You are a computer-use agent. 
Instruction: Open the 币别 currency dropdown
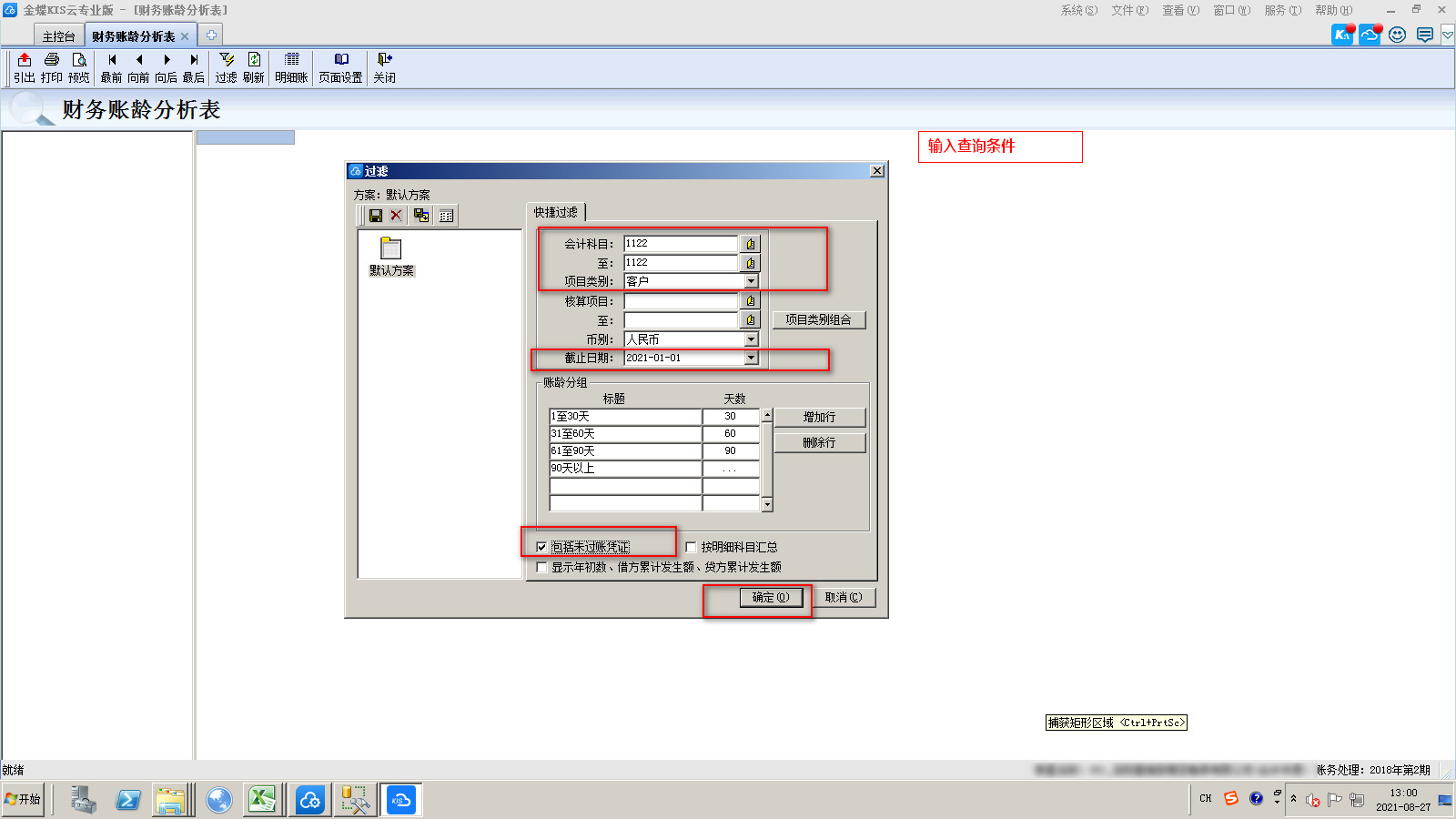tap(751, 339)
